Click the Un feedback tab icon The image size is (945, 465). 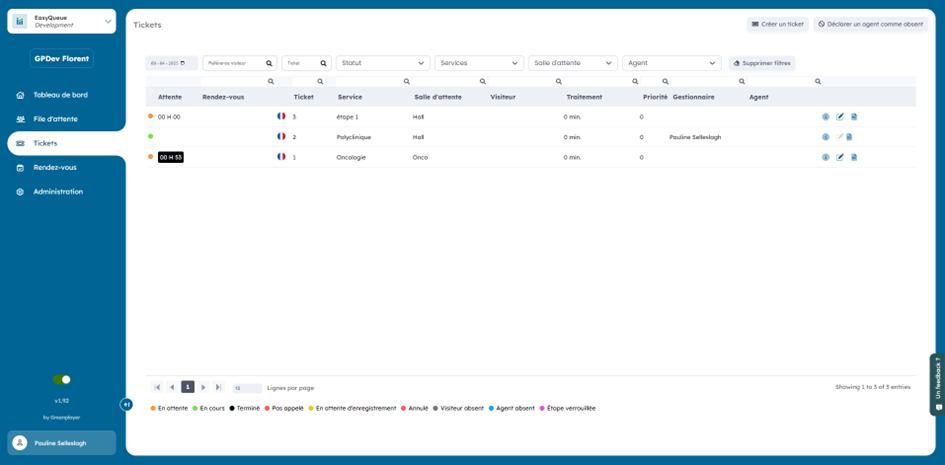tap(938, 406)
